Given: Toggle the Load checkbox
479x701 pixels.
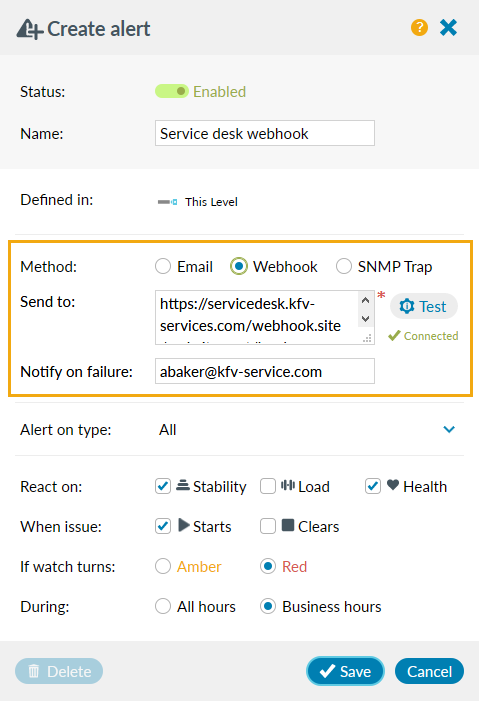Looking at the screenshot, I should (268, 486).
